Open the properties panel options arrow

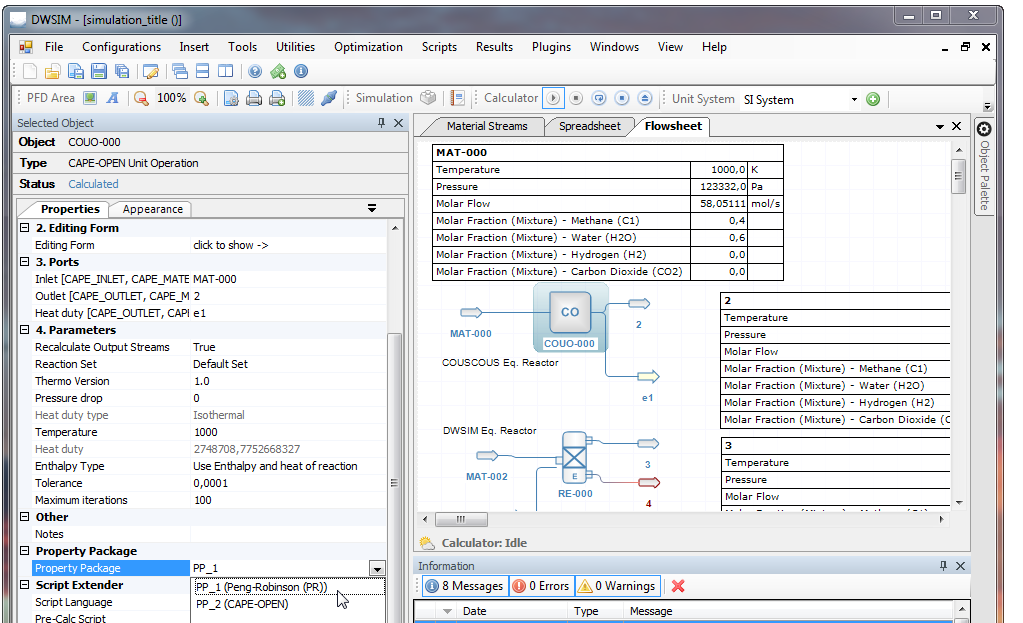tap(372, 208)
